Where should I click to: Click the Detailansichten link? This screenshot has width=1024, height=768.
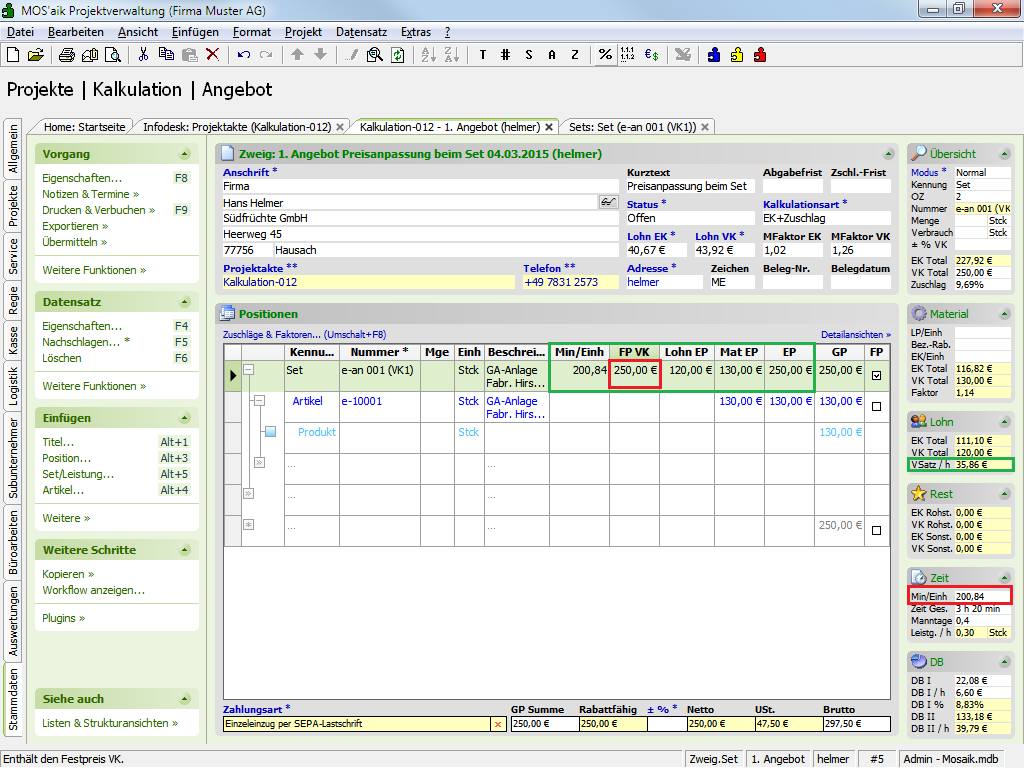click(855, 334)
